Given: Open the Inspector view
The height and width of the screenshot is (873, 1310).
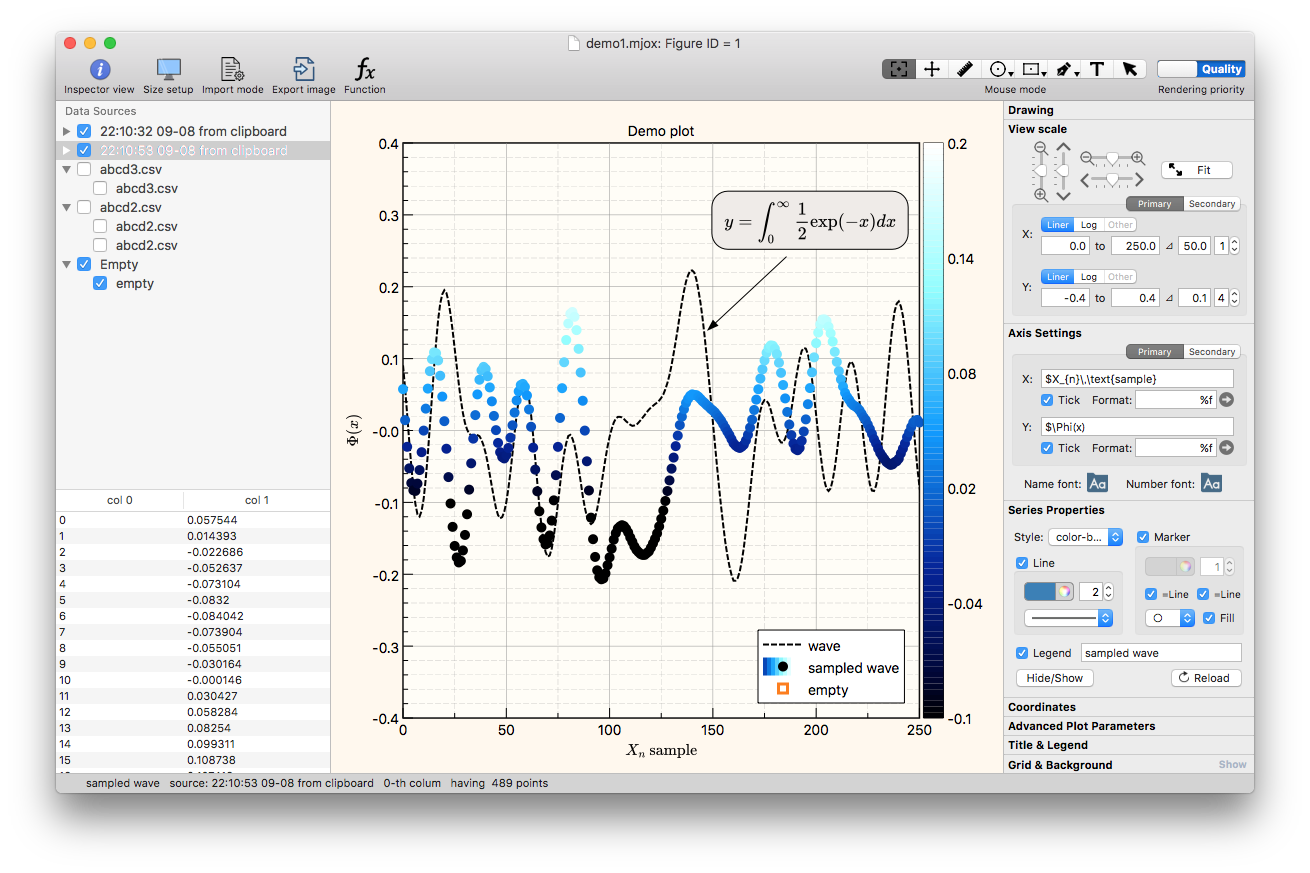Looking at the screenshot, I should [x=99, y=76].
